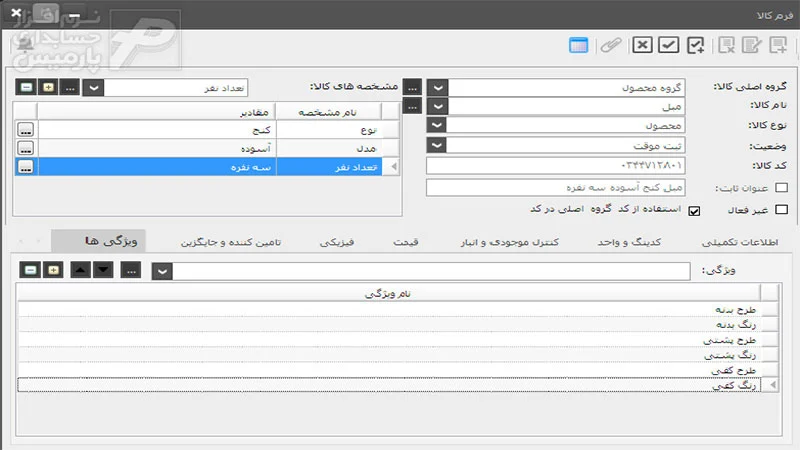Click ellipsis button next to گروه محصول

412,88
